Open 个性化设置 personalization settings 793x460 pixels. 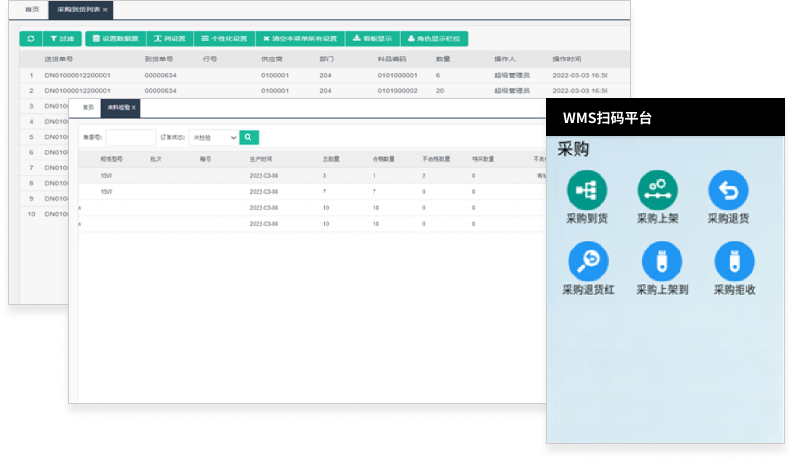(x=220, y=39)
